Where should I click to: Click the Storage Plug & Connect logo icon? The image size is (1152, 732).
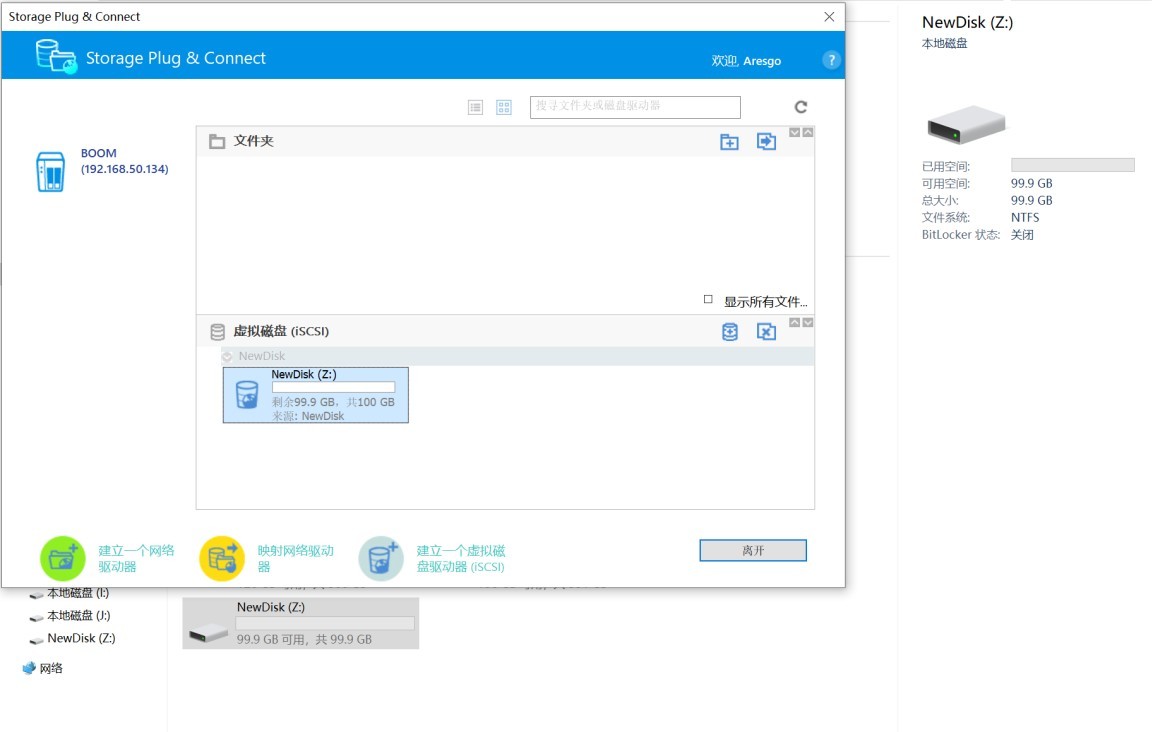pyautogui.click(x=56, y=57)
